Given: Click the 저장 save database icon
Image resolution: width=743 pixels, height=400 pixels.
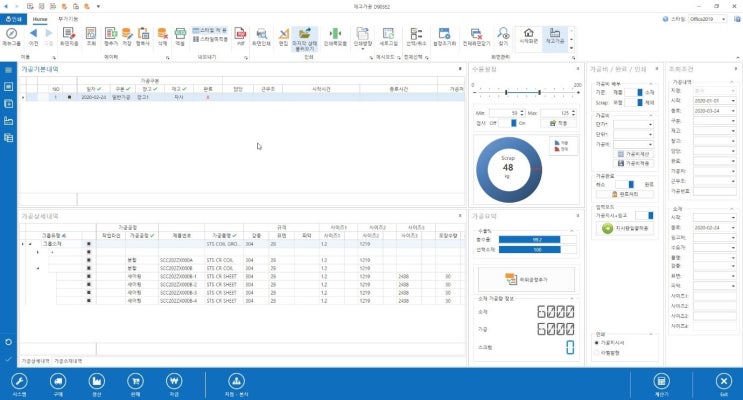Looking at the screenshot, I should (x=127, y=36).
